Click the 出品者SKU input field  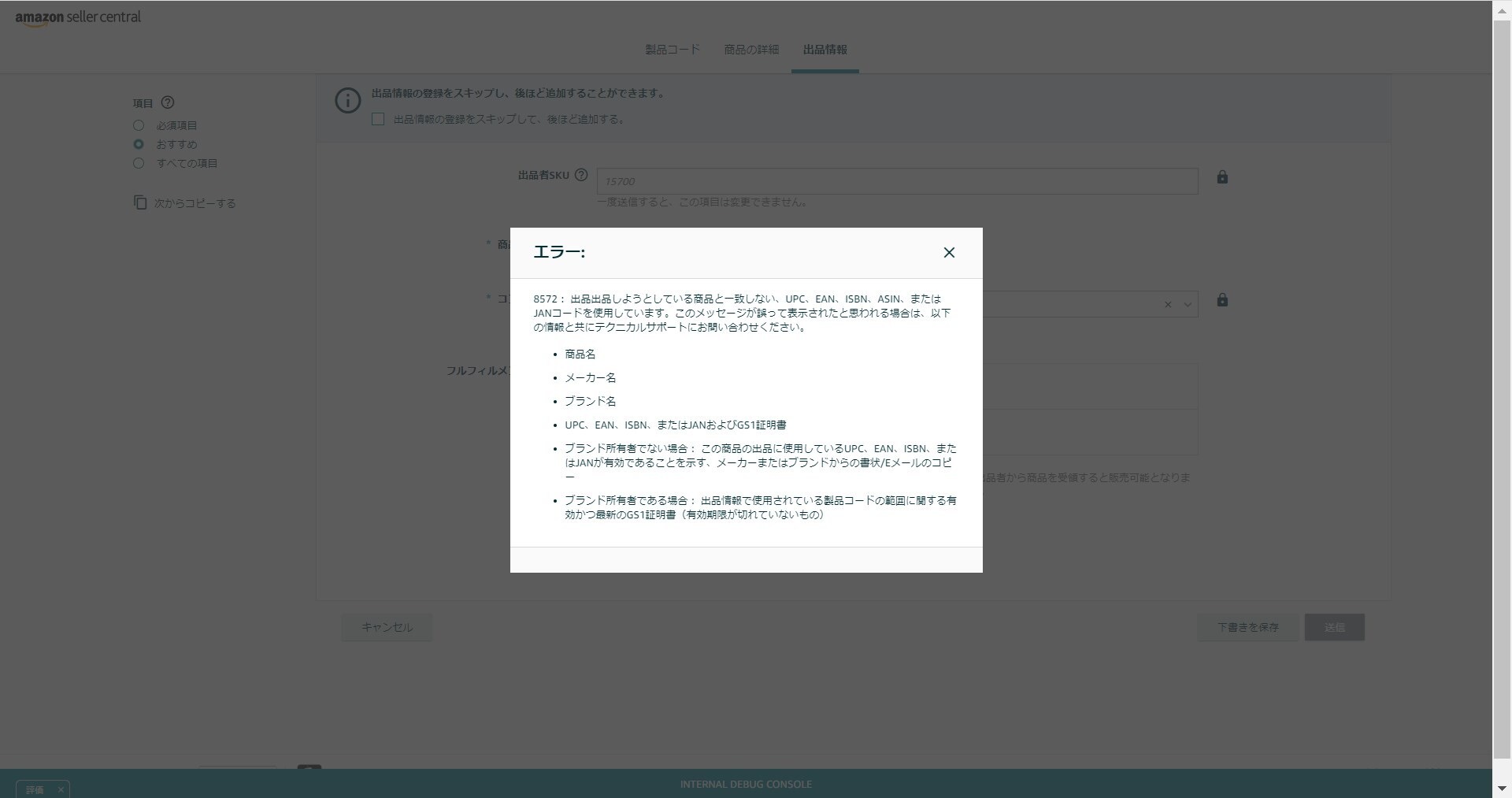897,181
